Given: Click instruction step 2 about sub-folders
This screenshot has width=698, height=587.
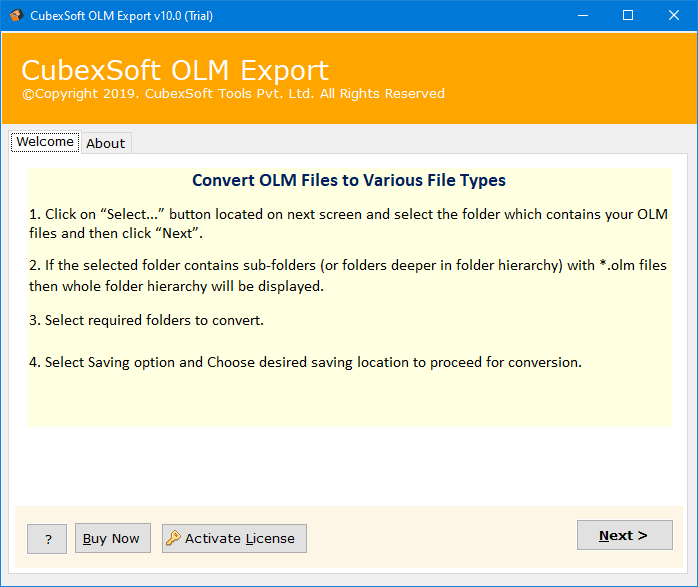Looking at the screenshot, I should pyautogui.click(x=348, y=275).
